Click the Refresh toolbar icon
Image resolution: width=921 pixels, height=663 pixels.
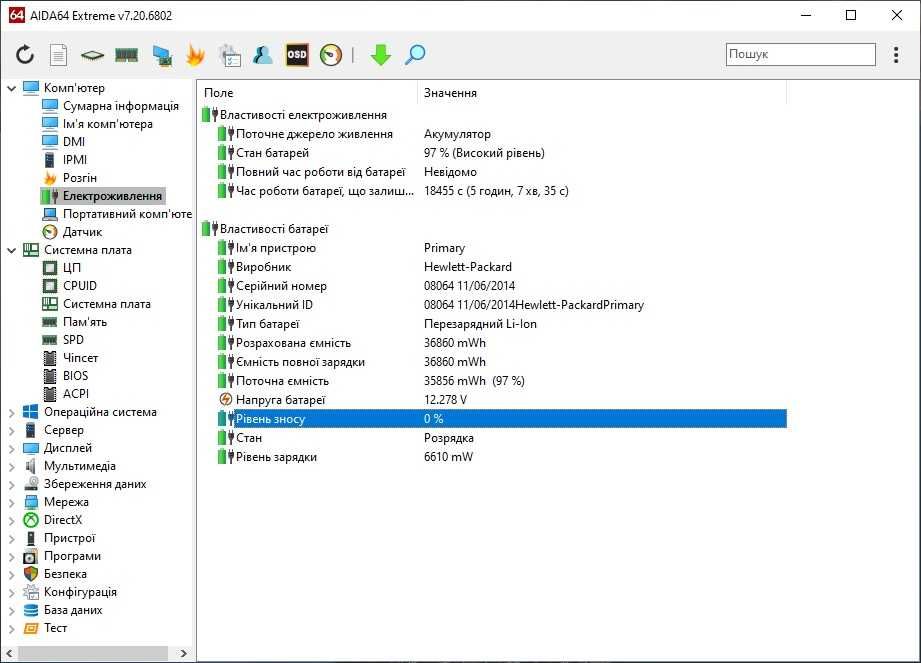[x=25, y=55]
